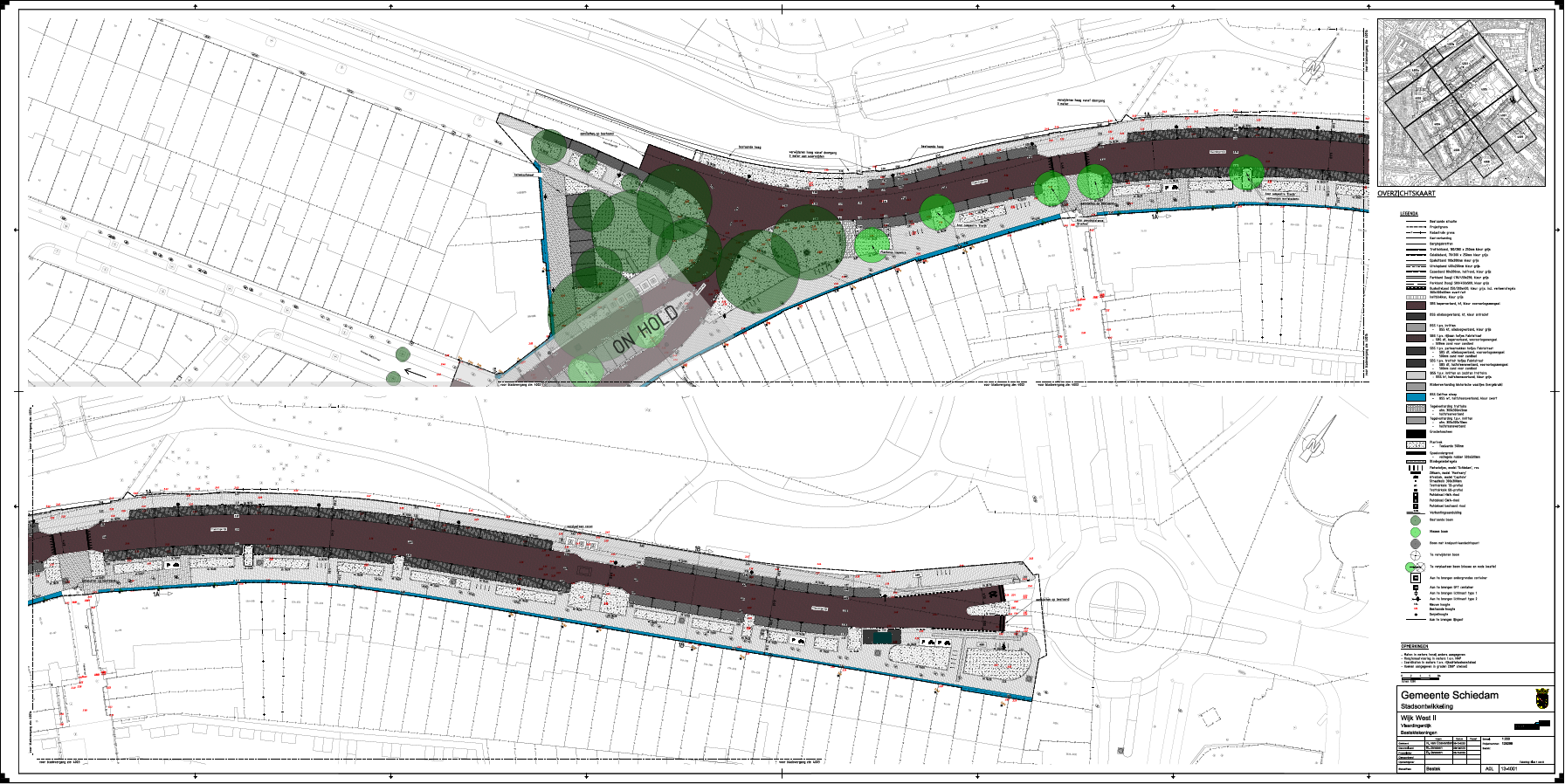Click the ON HOLD text on the drawing
The width and height of the screenshot is (1565, 784).
click(645, 329)
